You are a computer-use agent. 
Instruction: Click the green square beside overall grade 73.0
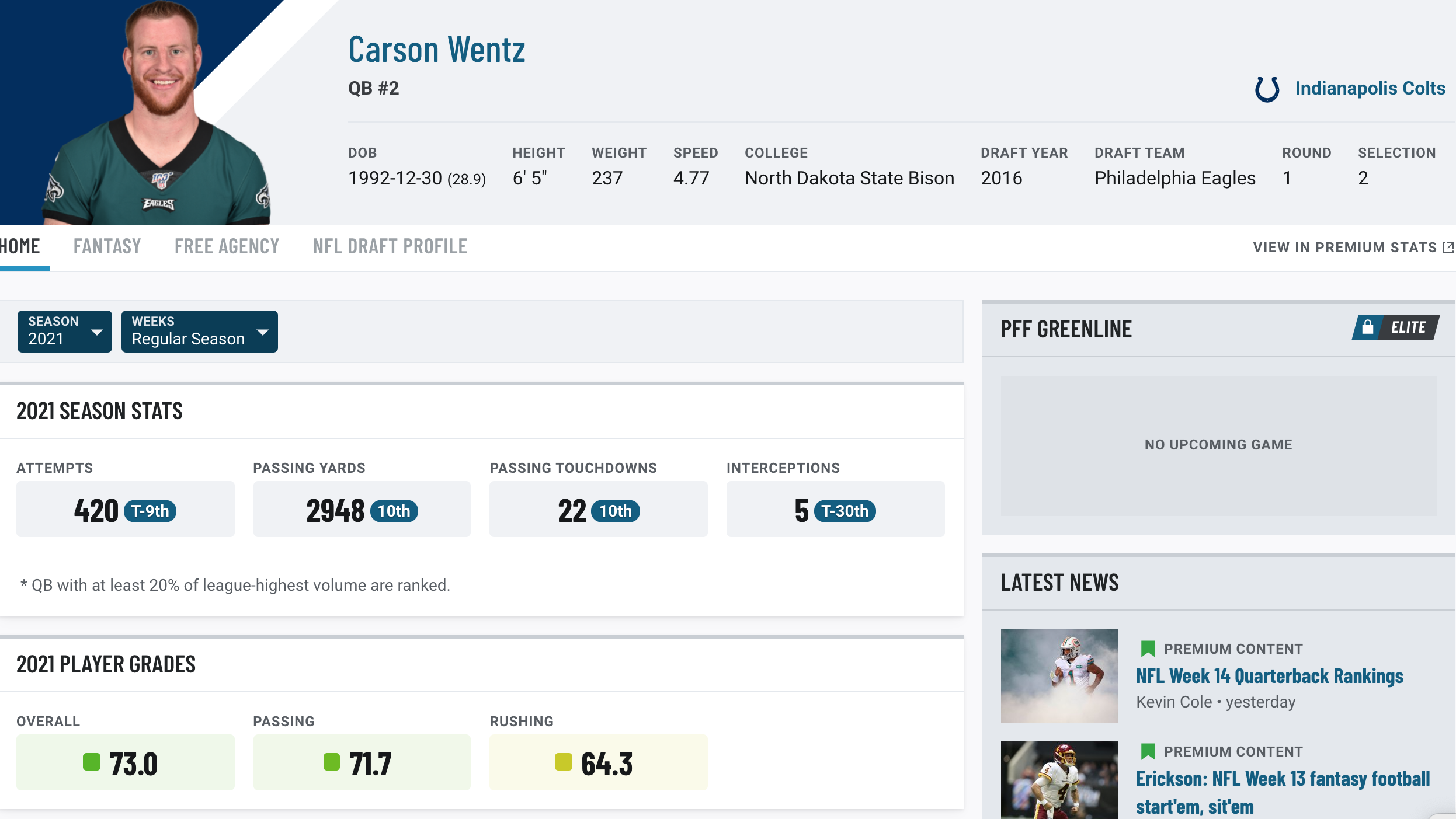92,762
